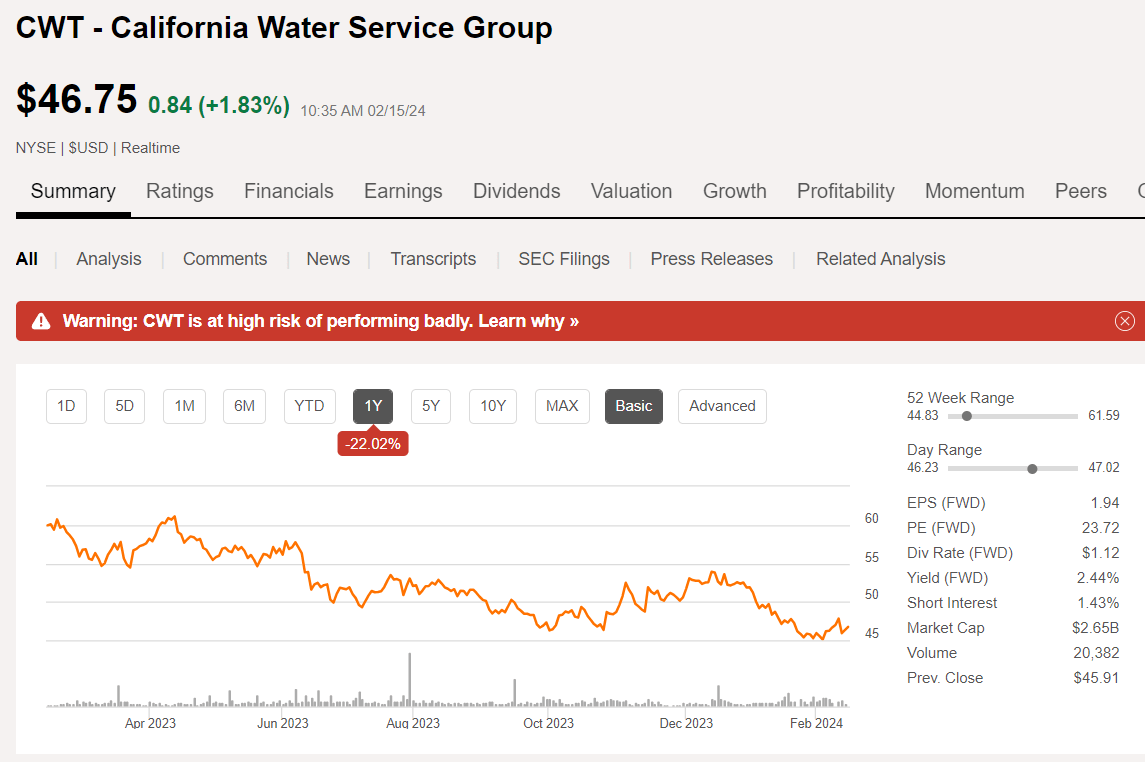This screenshot has height=762, width=1145.
Task: Switch chart to YTD view
Action: [309, 406]
